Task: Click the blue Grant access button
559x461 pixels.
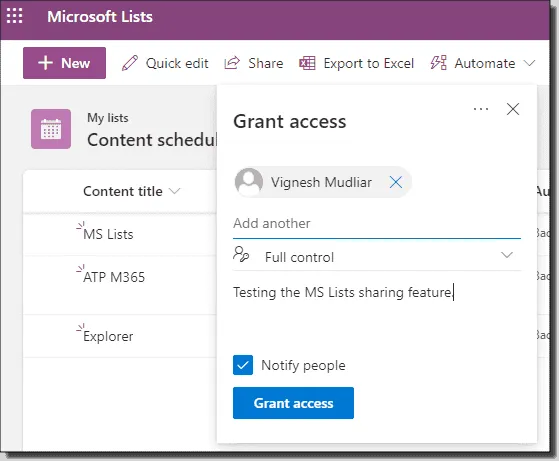Action: coord(293,403)
